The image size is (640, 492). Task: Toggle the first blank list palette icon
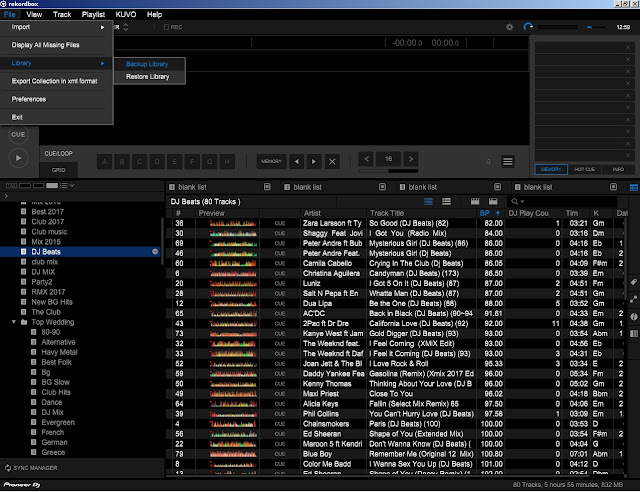[x=267, y=187]
